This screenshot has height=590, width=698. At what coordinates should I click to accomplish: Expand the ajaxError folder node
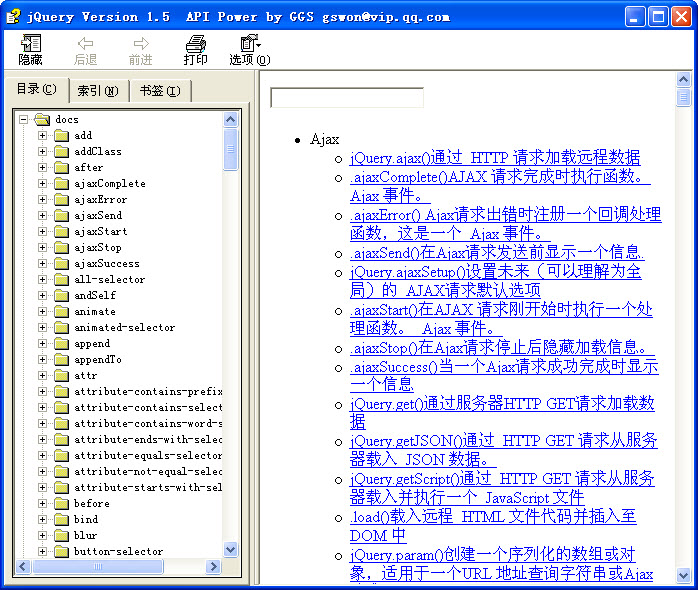tap(42, 199)
